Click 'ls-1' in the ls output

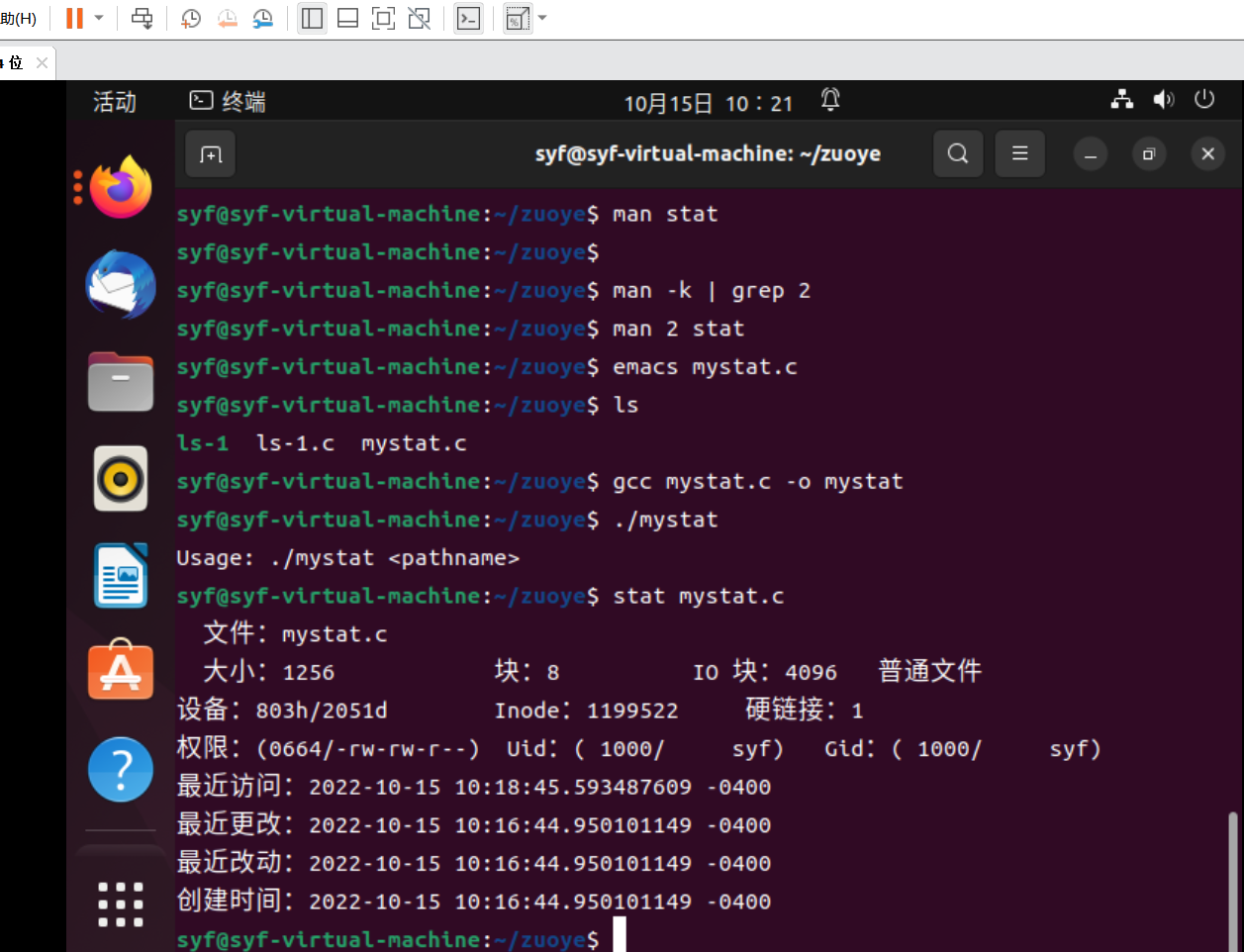(203, 443)
